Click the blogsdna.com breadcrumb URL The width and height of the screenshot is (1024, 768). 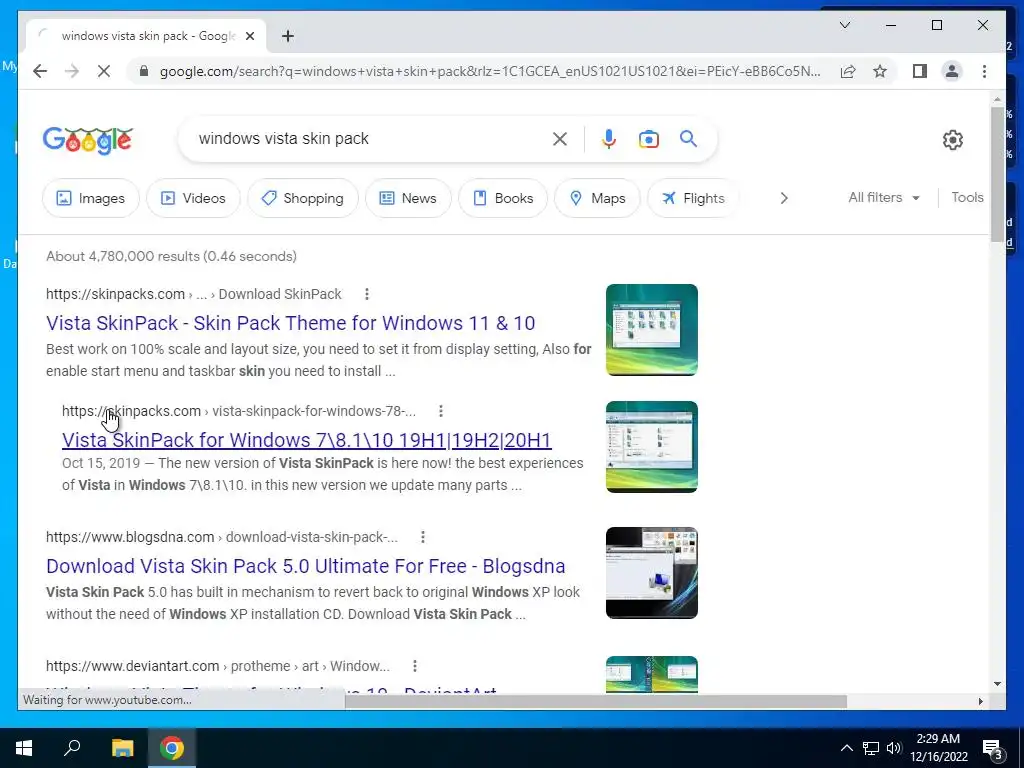pyautogui.click(x=221, y=537)
